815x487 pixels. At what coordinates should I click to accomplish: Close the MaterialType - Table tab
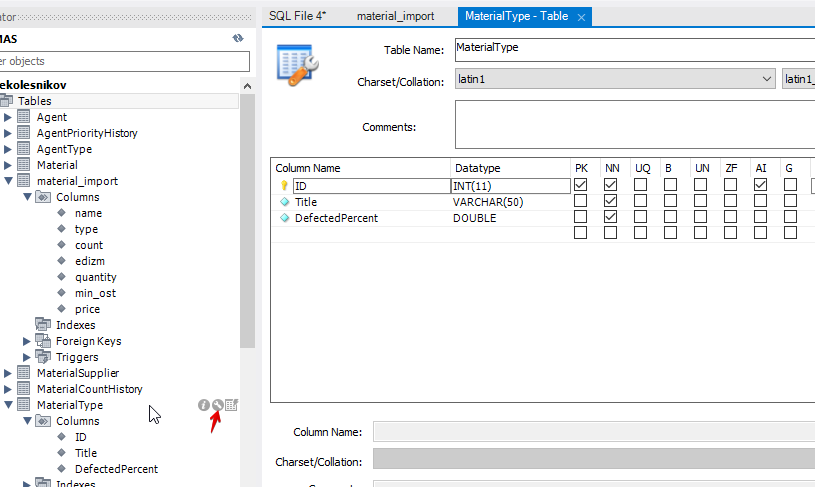click(578, 17)
